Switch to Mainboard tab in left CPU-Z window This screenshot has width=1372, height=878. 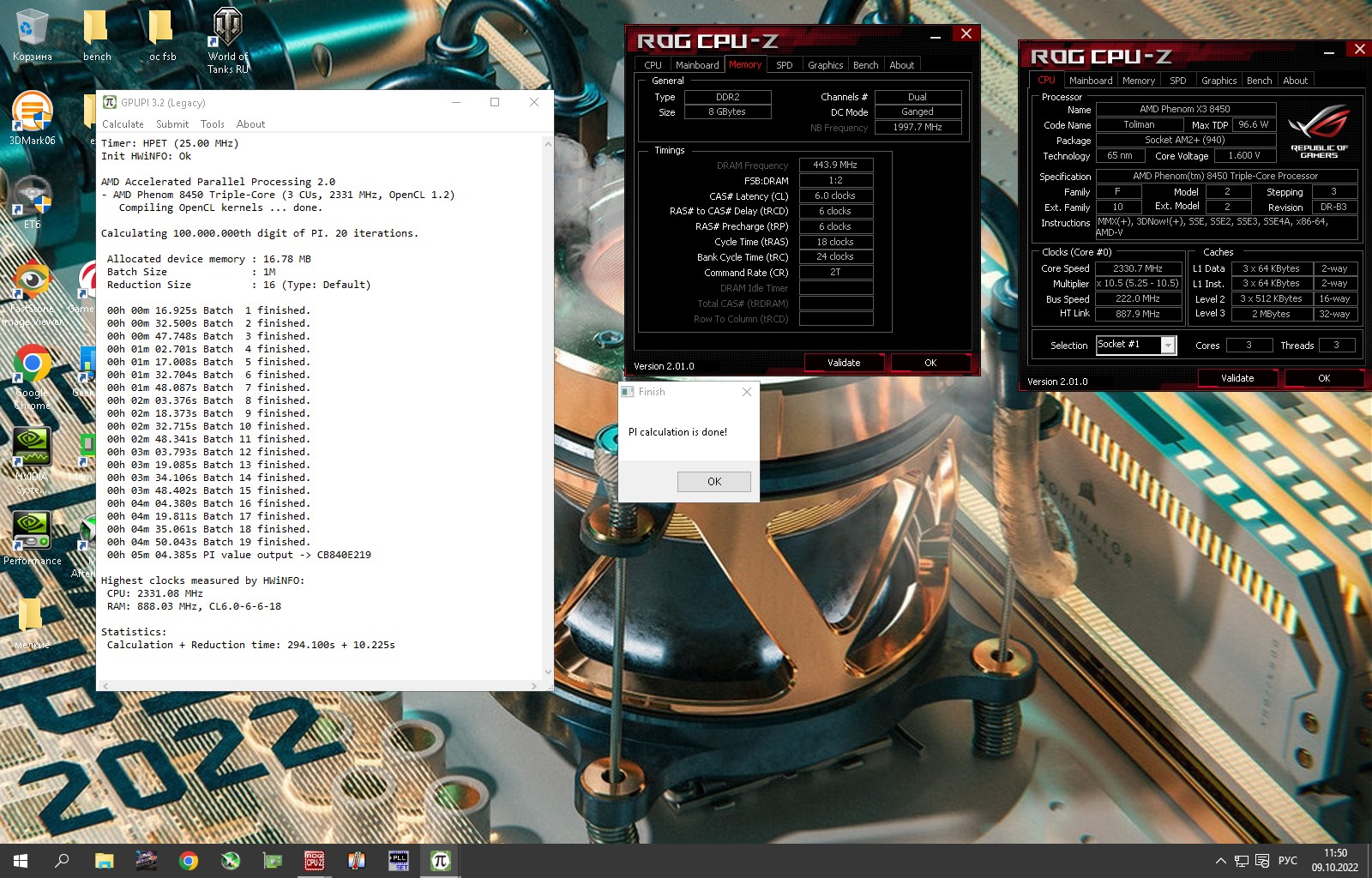697,65
